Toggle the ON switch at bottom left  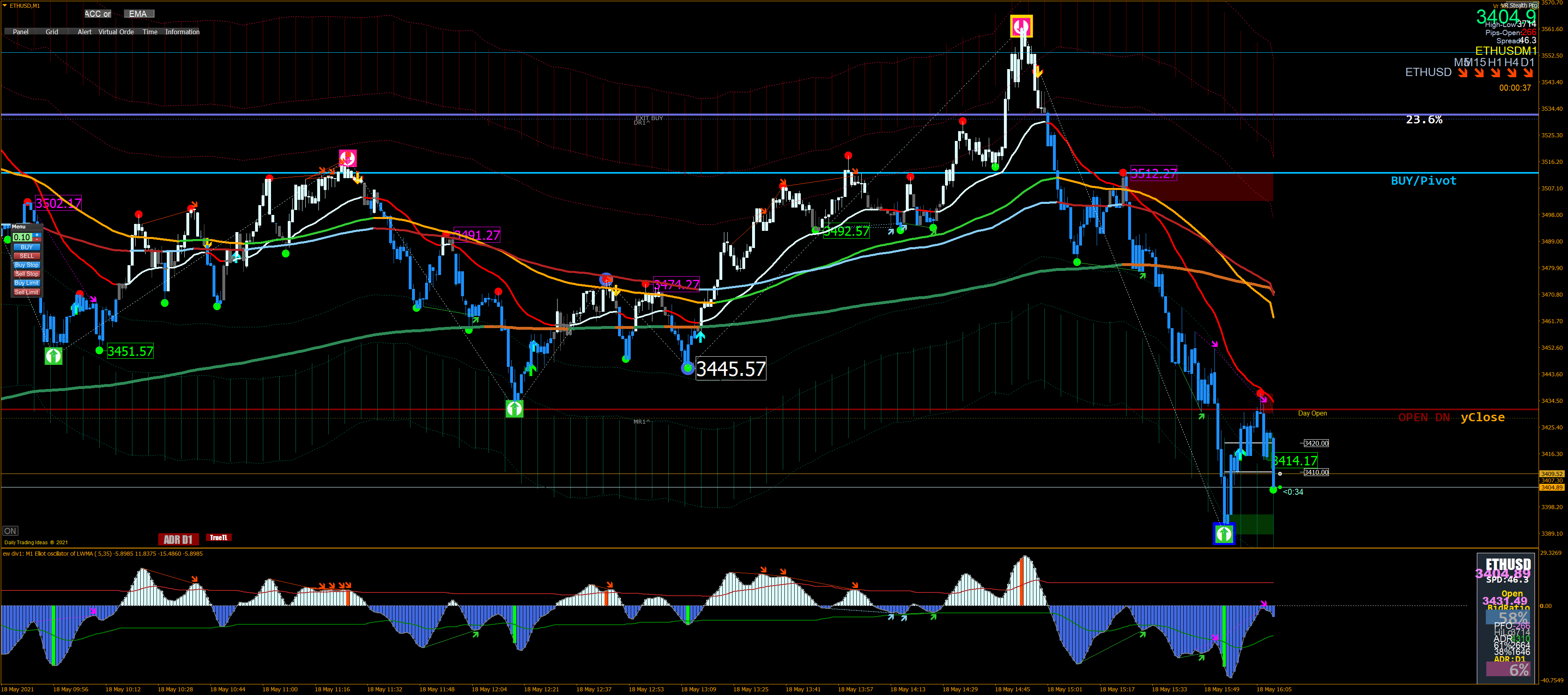10,531
